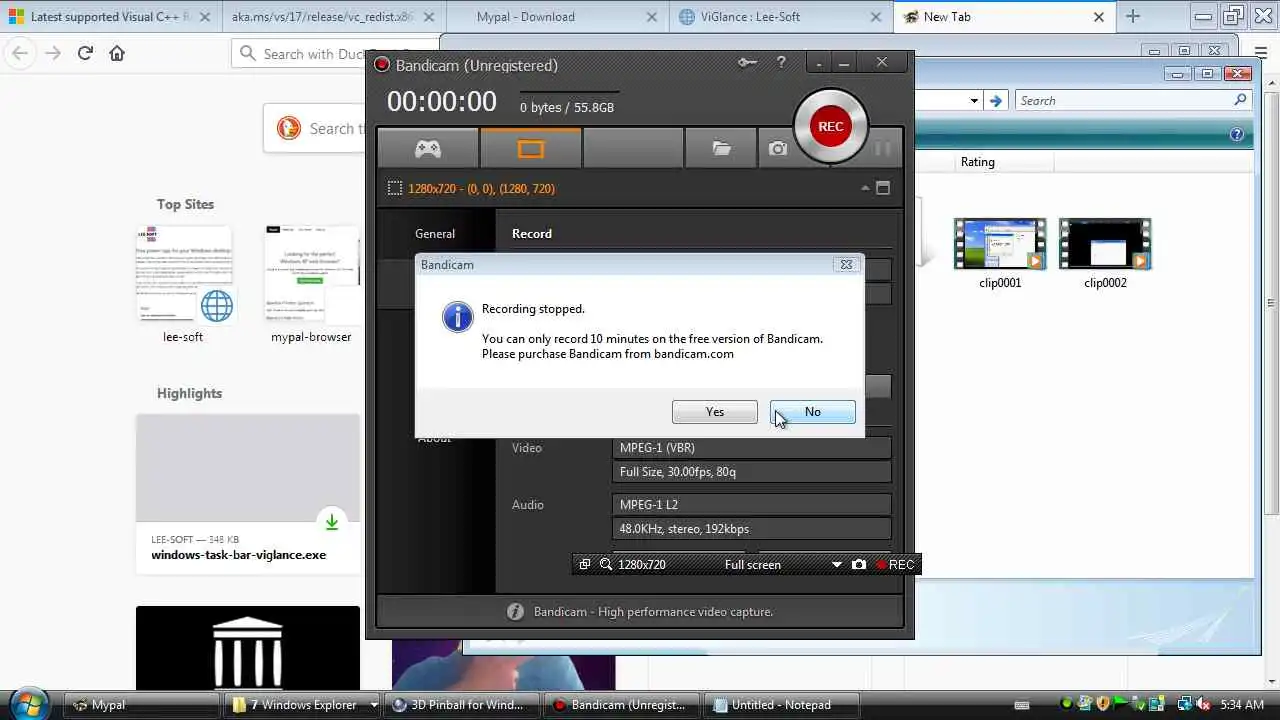Click the Video format MPEG-1 (VBR) field
The width and height of the screenshot is (1280, 720).
click(751, 448)
